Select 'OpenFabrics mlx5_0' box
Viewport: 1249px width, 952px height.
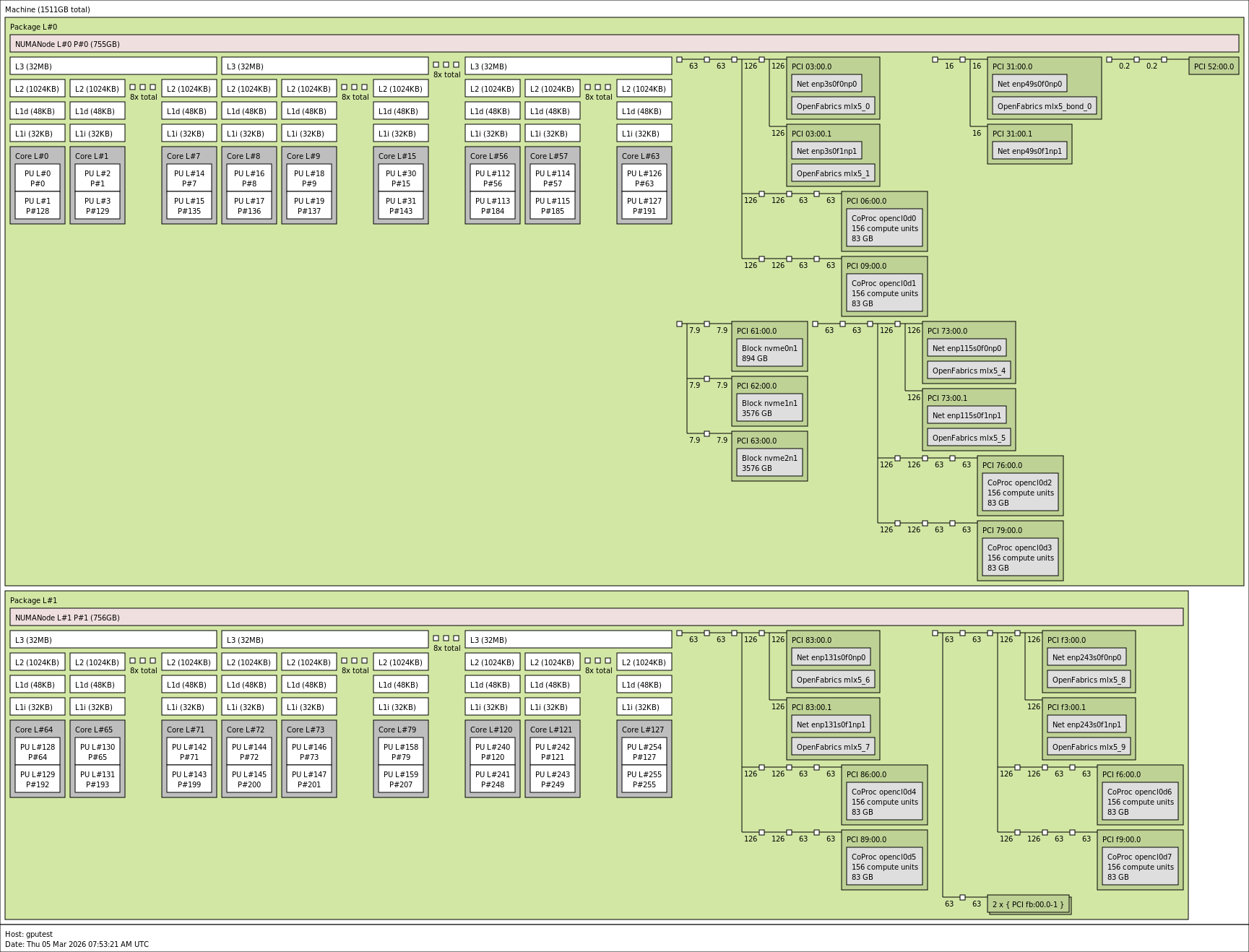tap(833, 106)
